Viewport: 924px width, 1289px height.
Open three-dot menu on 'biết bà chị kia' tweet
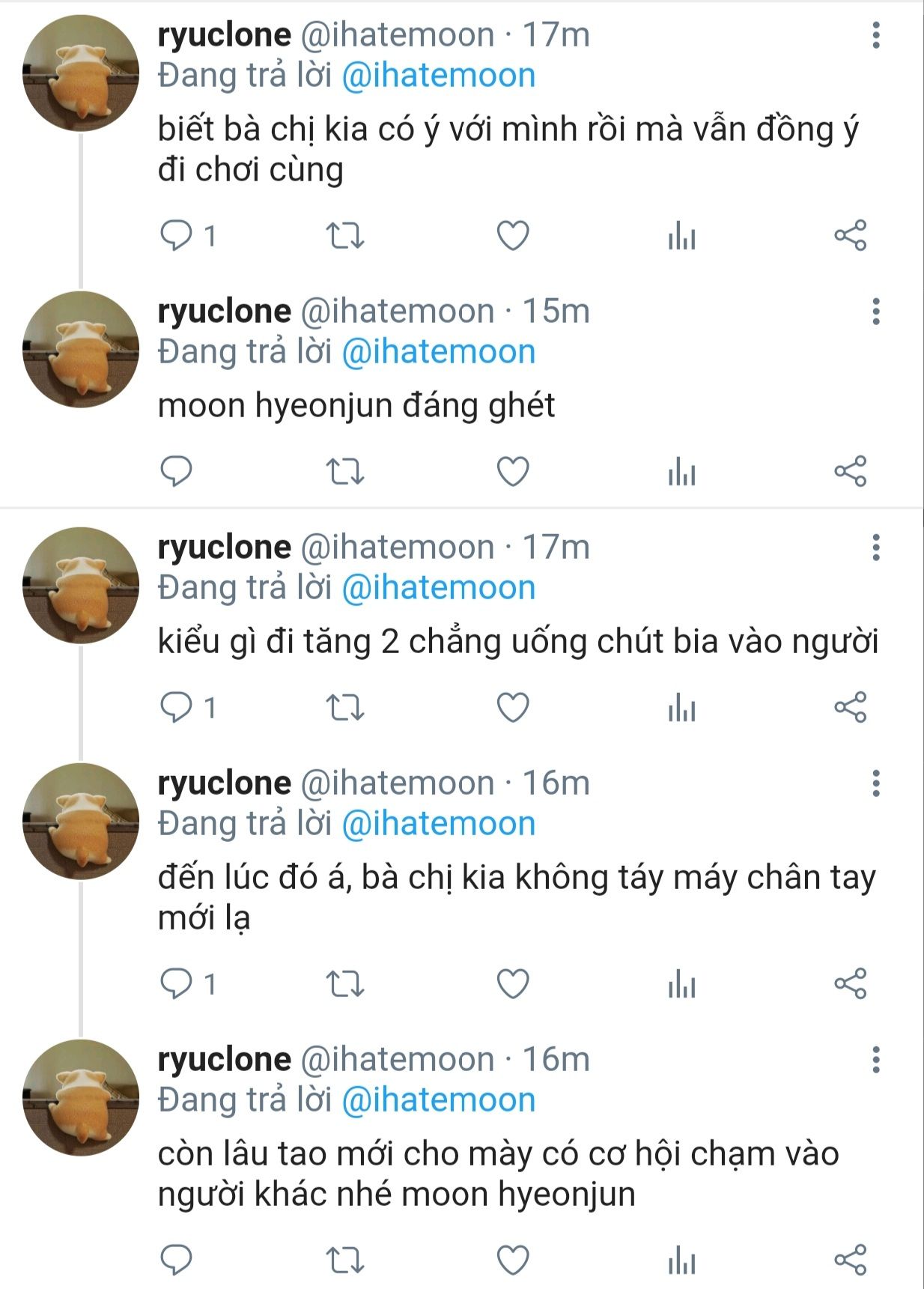[875, 35]
